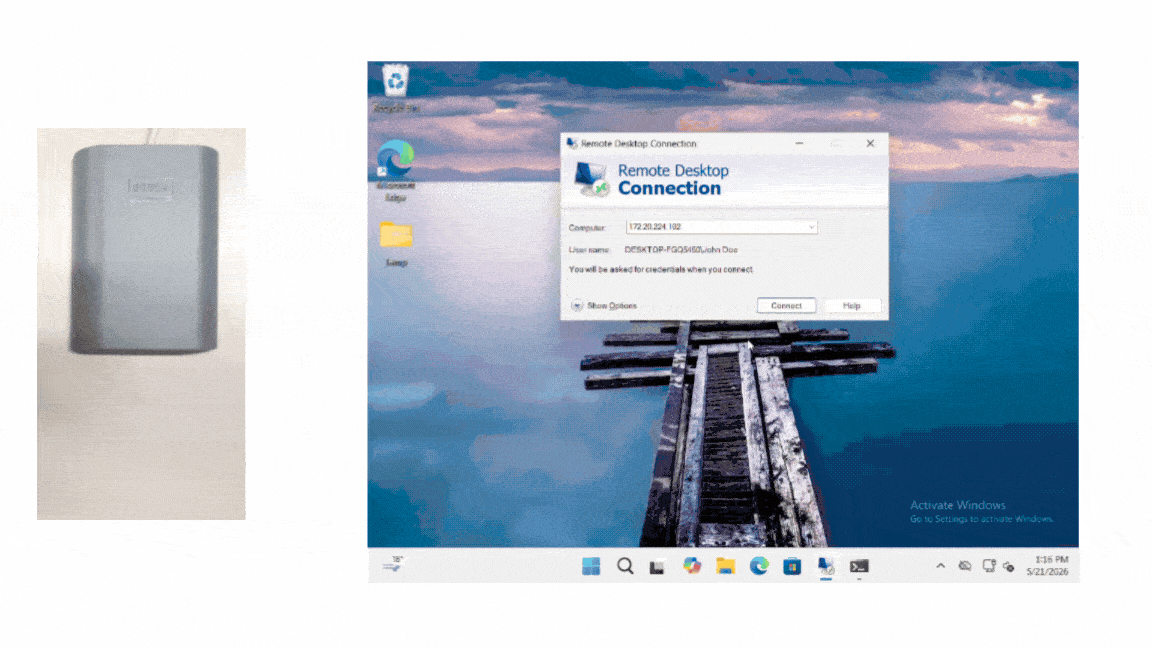Screen dimensions: 1152x648
Task: Open the Windows Start menu
Action: [591, 566]
